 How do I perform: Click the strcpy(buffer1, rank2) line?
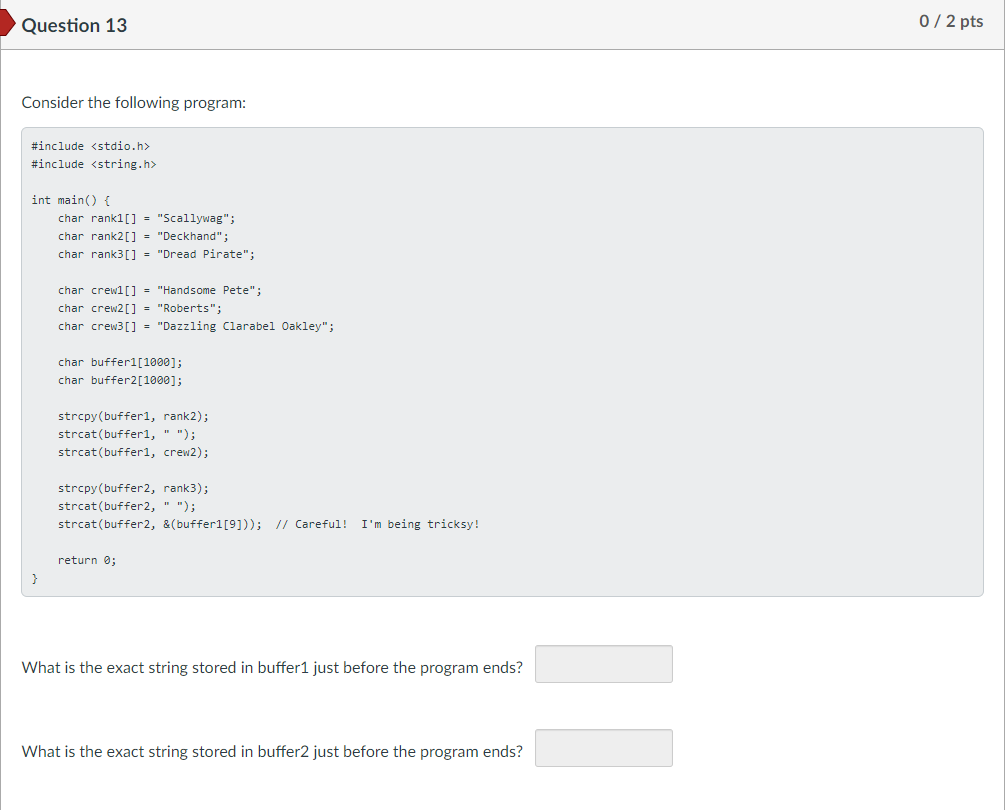[x=133, y=416]
